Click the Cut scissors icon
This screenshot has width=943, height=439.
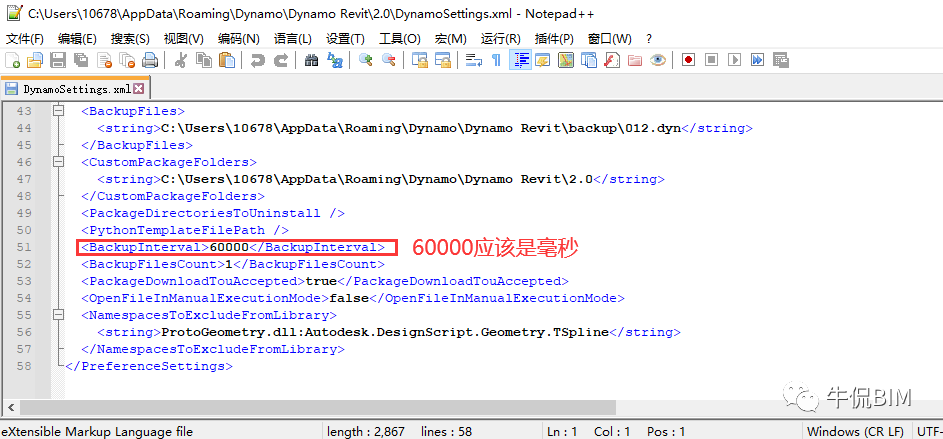180,60
